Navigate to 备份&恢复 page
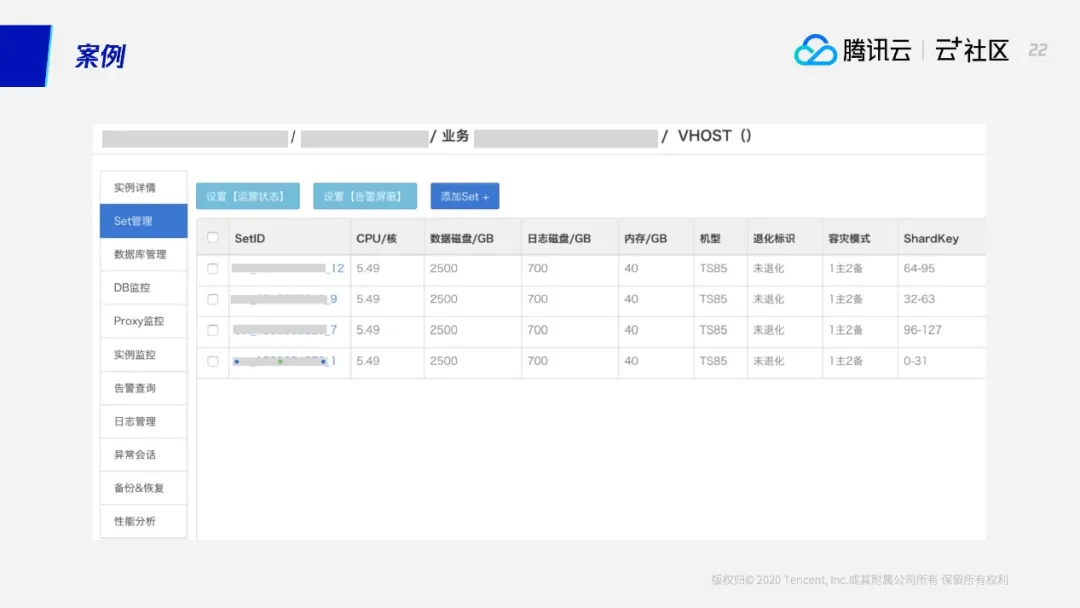The height and width of the screenshot is (608, 1080). [x=143, y=488]
